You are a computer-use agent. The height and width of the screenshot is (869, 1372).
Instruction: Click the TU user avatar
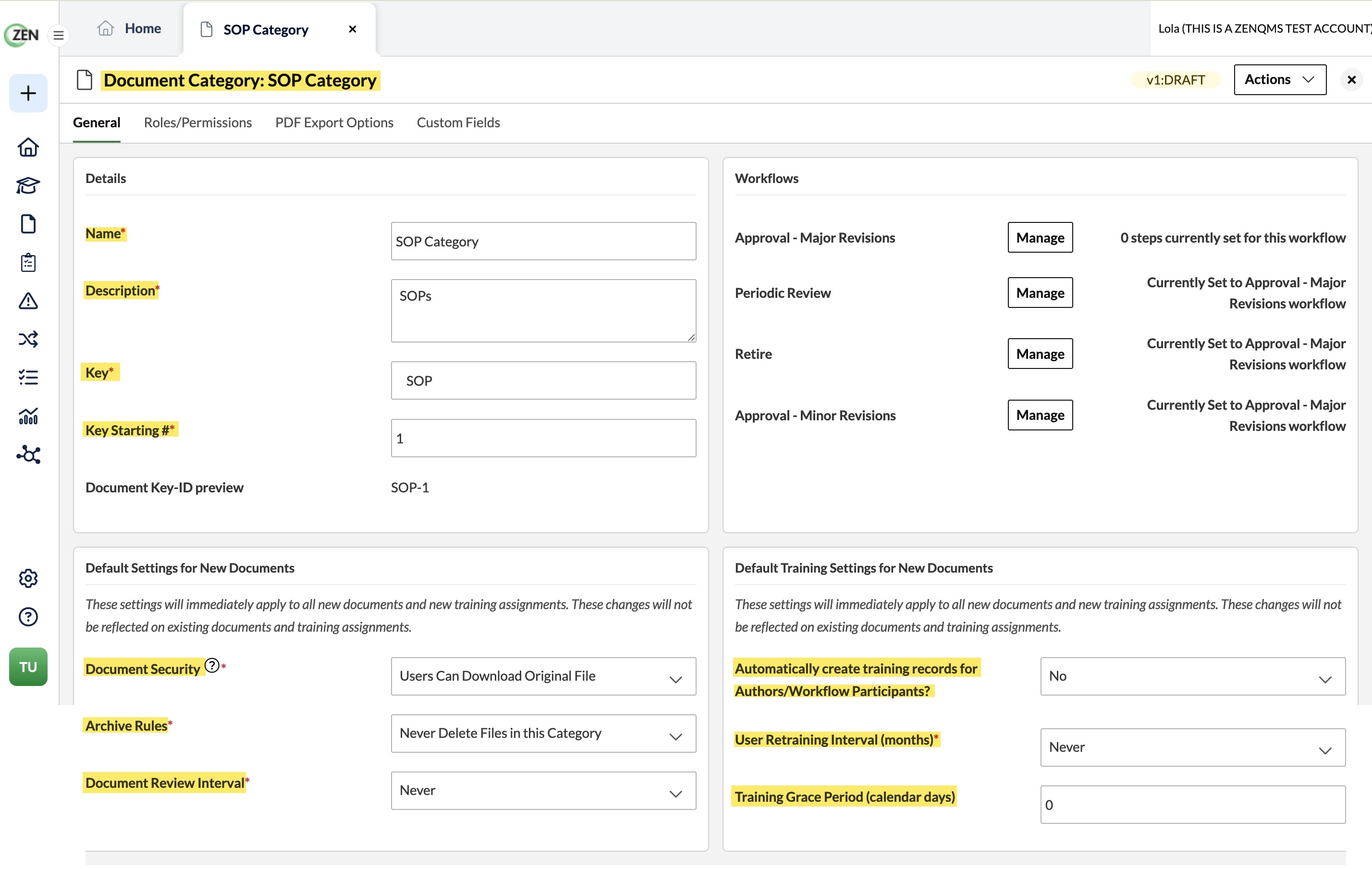(28, 667)
